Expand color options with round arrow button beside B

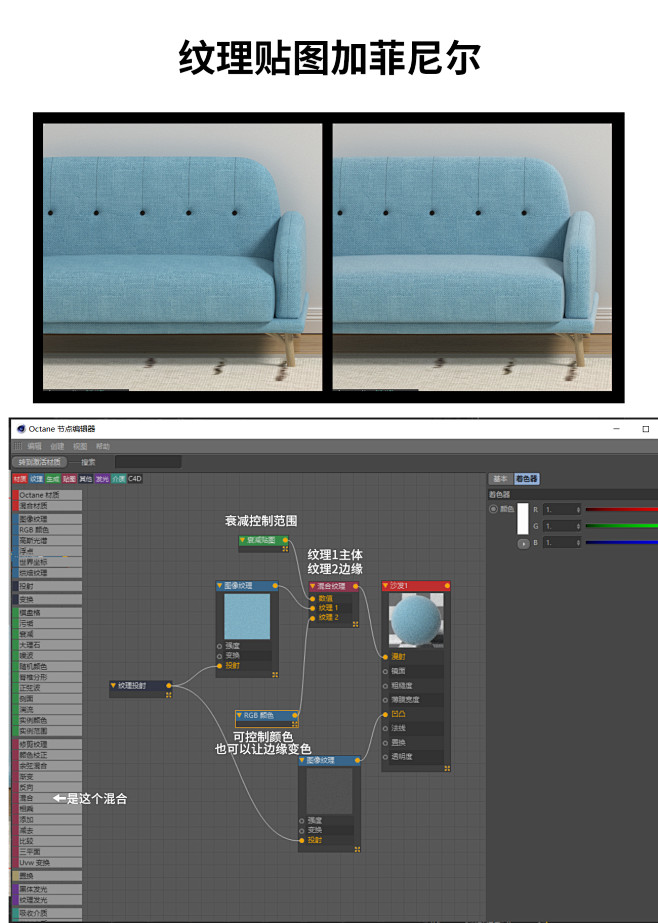523,544
